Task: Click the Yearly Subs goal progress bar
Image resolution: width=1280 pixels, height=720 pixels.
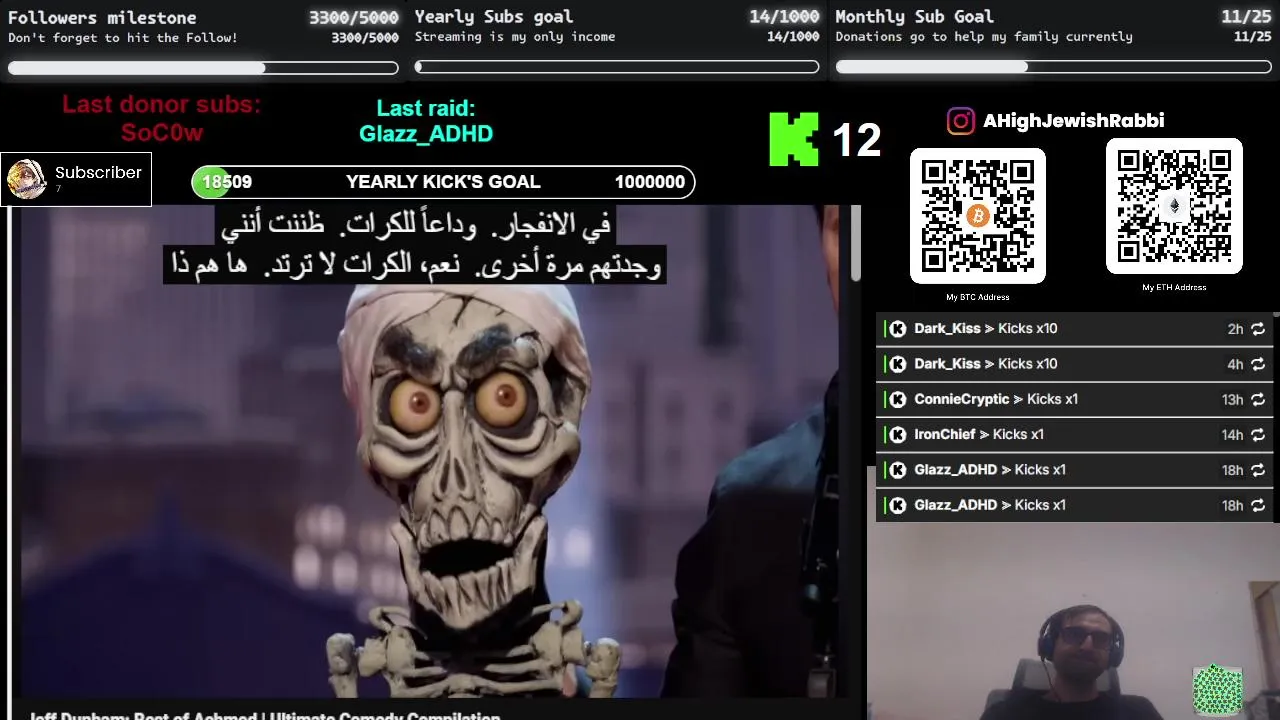Action: [617, 67]
